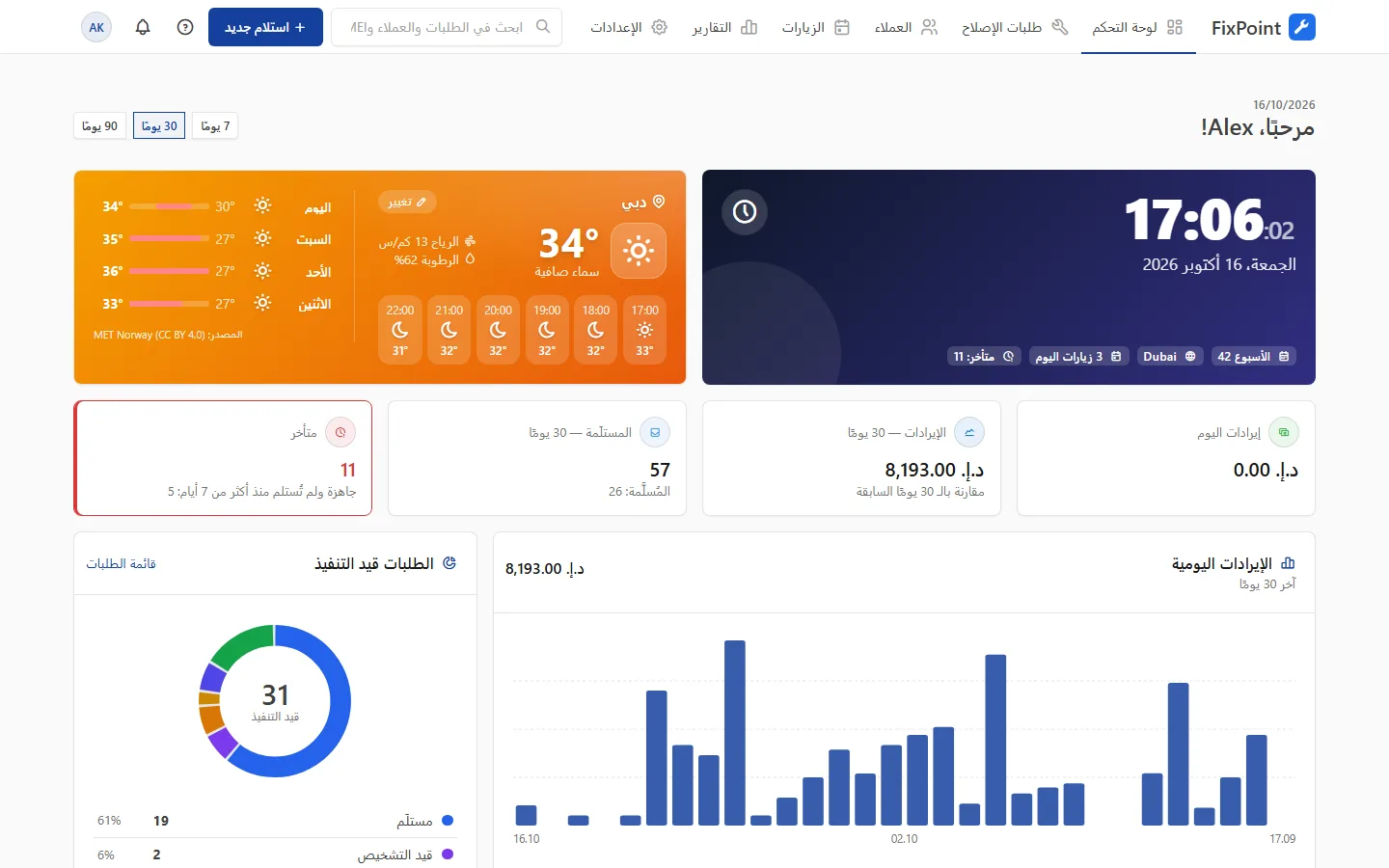1389x868 pixels.
Task: Open طلبات الإصلاح tab
Action: pos(1015,27)
